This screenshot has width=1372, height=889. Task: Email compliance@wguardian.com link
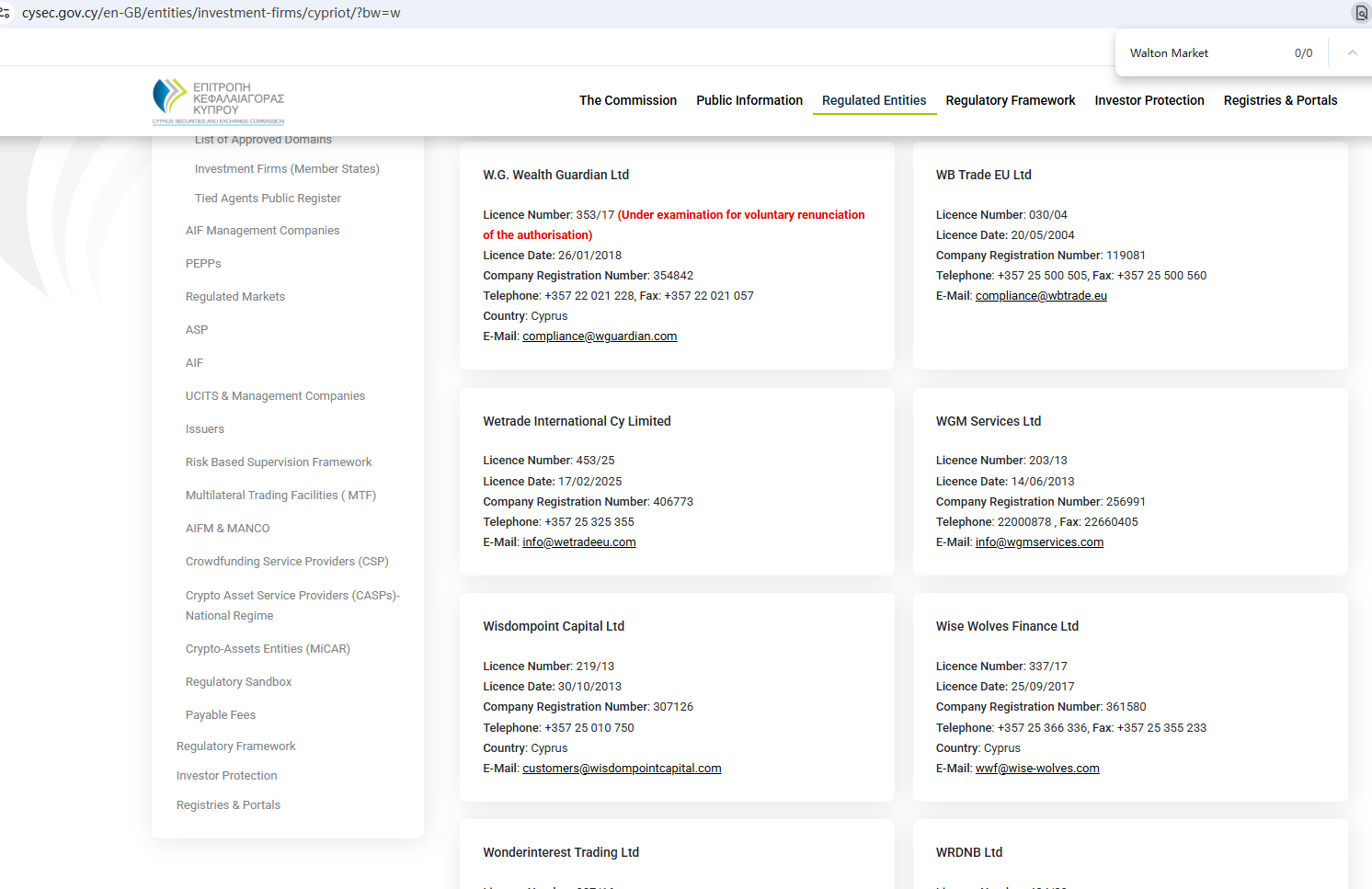coord(600,336)
